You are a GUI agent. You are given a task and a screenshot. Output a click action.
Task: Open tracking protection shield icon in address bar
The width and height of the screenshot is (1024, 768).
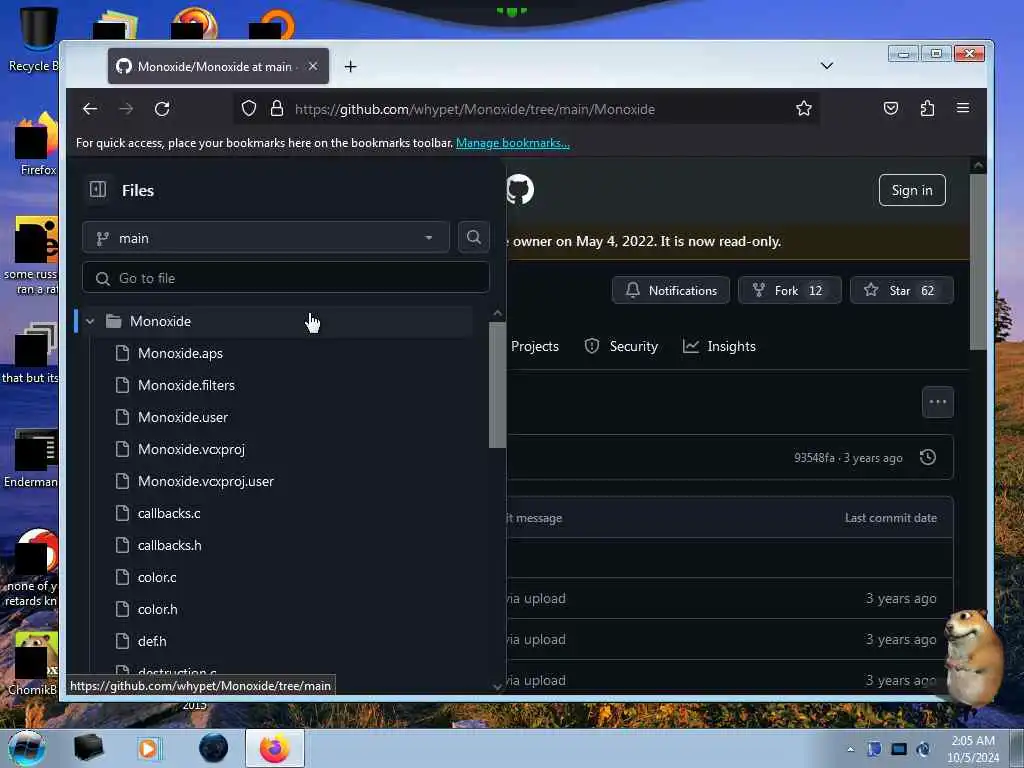[x=249, y=108]
